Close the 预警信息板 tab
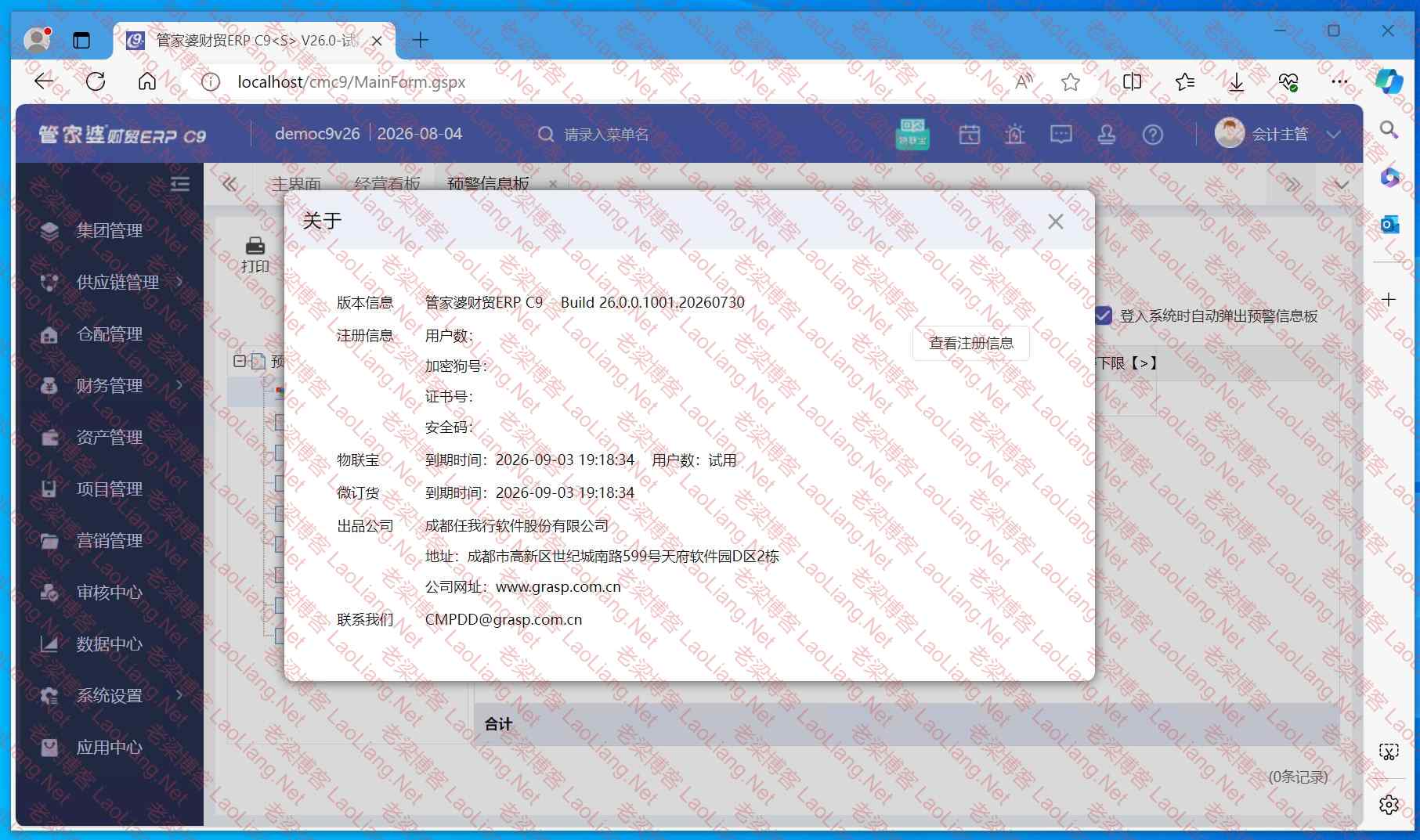This screenshot has width=1420, height=840. tap(553, 184)
